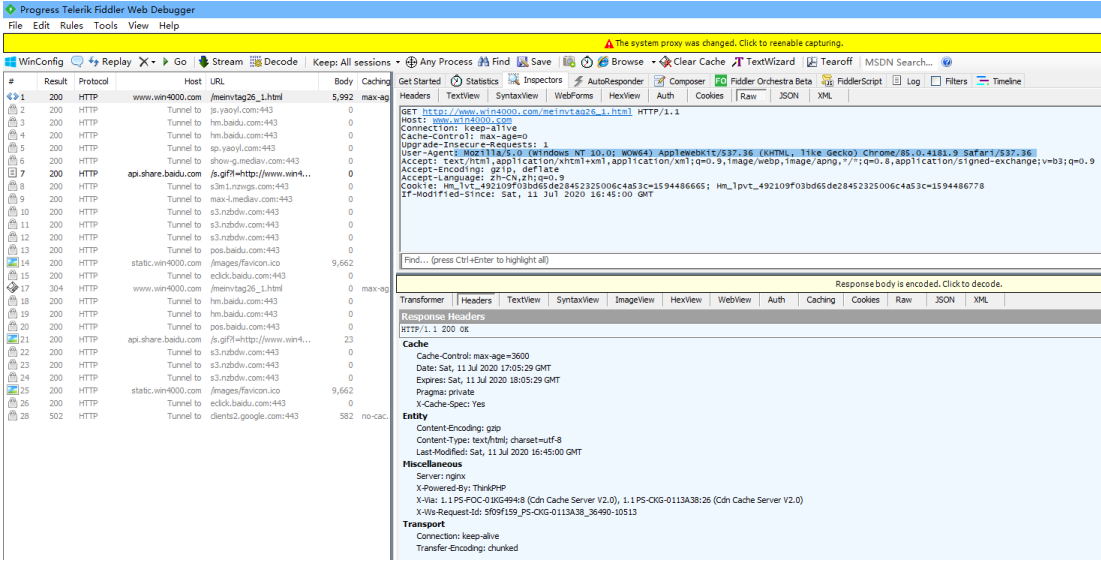Screen dimensions: 1101x577
Task: Click the Cache-Control: max-age=3600 header
Action: (473, 356)
